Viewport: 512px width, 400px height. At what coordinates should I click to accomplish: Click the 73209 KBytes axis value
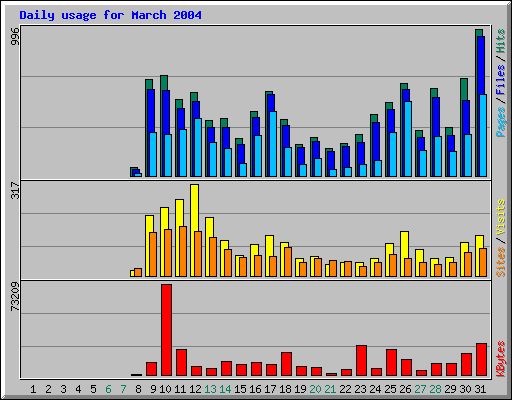click(15, 297)
